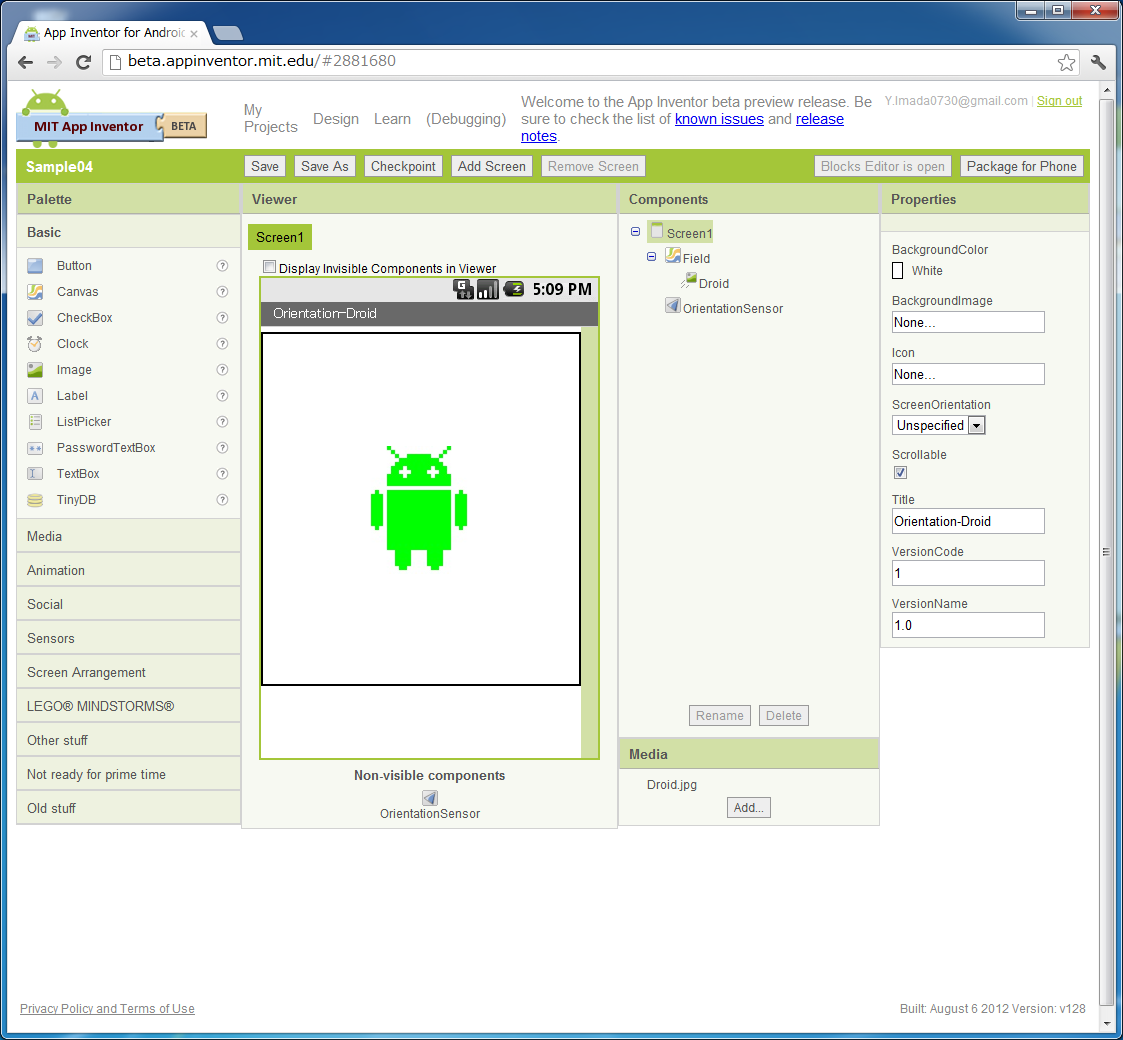Click the OrientationSensor icon under Non-visible components

pyautogui.click(x=430, y=797)
